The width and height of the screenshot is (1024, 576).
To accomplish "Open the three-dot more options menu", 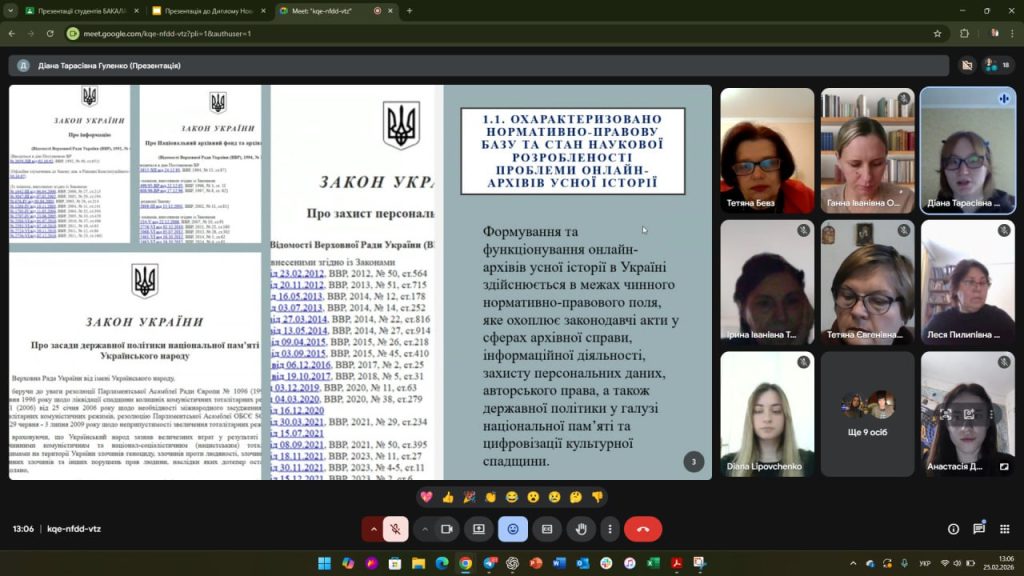I will 609,529.
